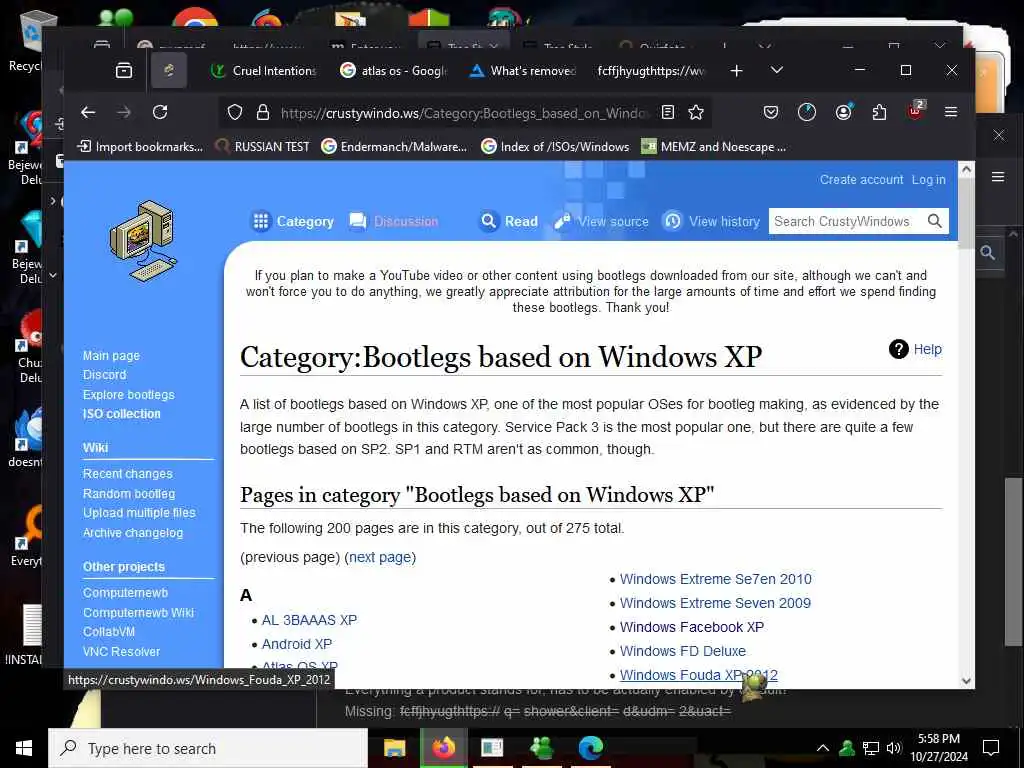Click the Create account link
This screenshot has height=768, width=1024.
pyautogui.click(x=861, y=180)
